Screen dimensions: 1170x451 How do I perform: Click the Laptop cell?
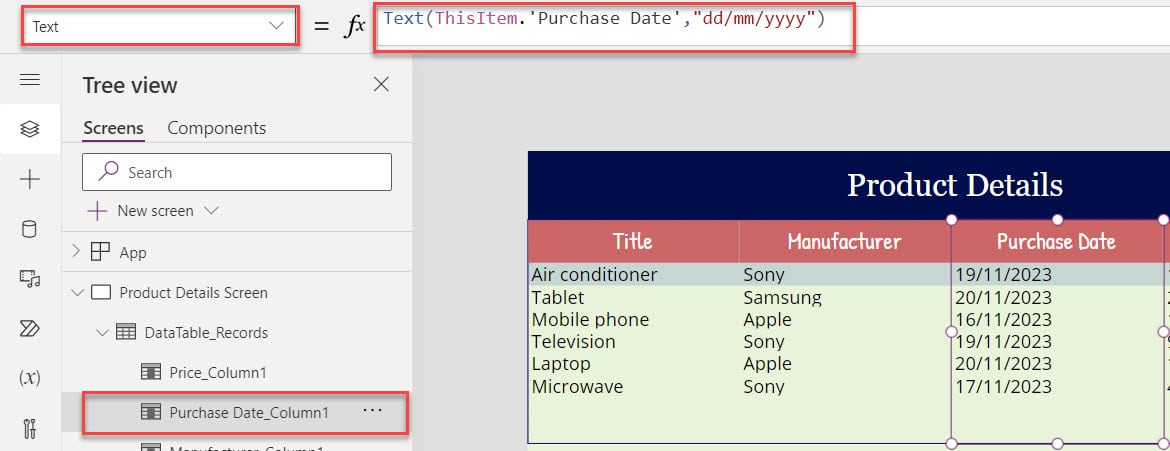click(x=560, y=364)
